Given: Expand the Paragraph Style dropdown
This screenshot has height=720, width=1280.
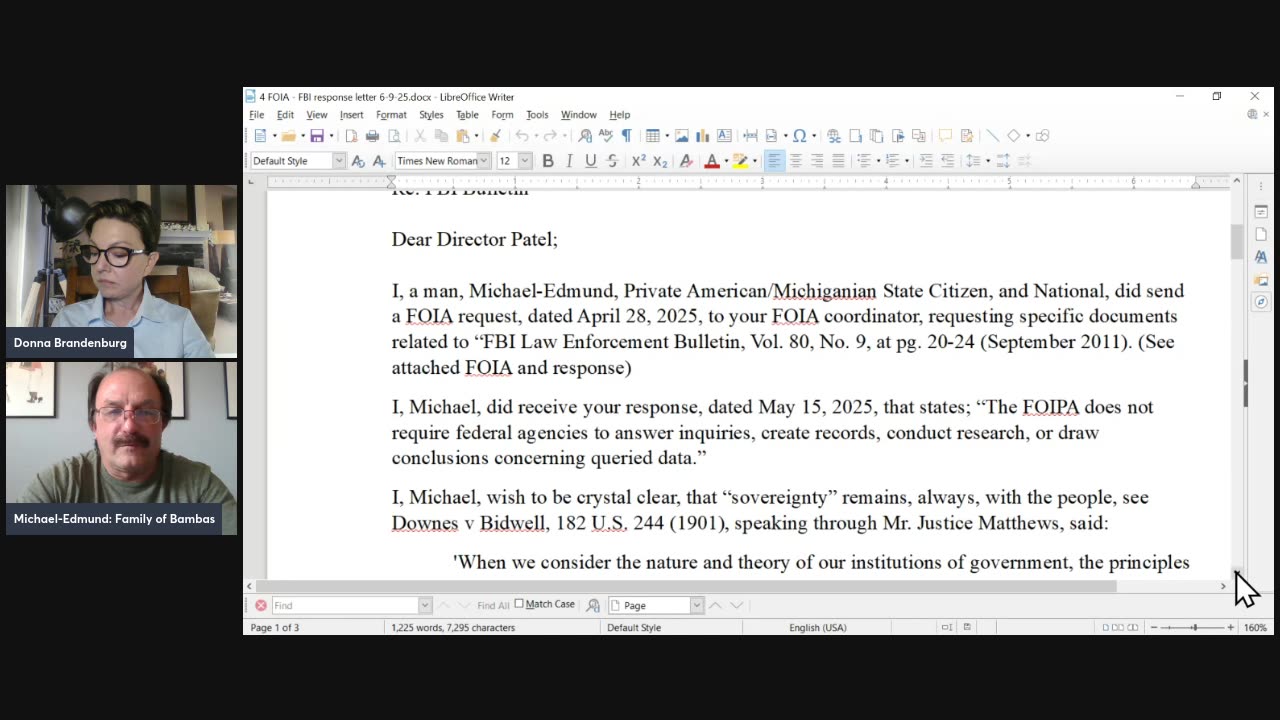Looking at the screenshot, I should (x=339, y=161).
